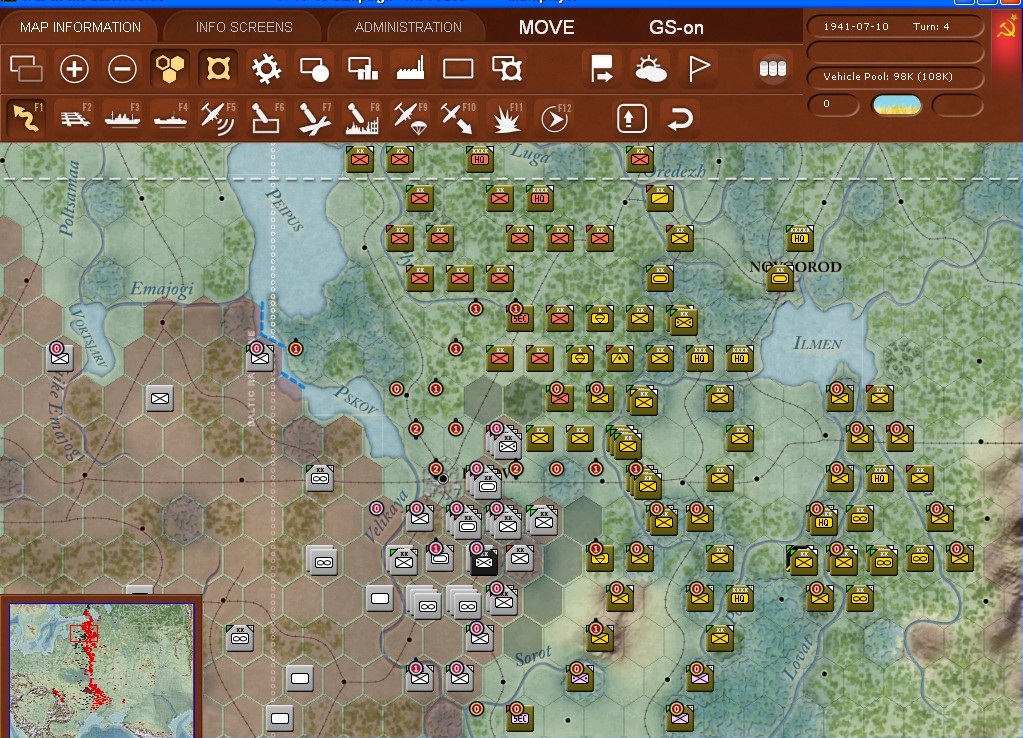Select the F7 bomb airfield mode
Screen dimensions: 1023x738
[314, 118]
